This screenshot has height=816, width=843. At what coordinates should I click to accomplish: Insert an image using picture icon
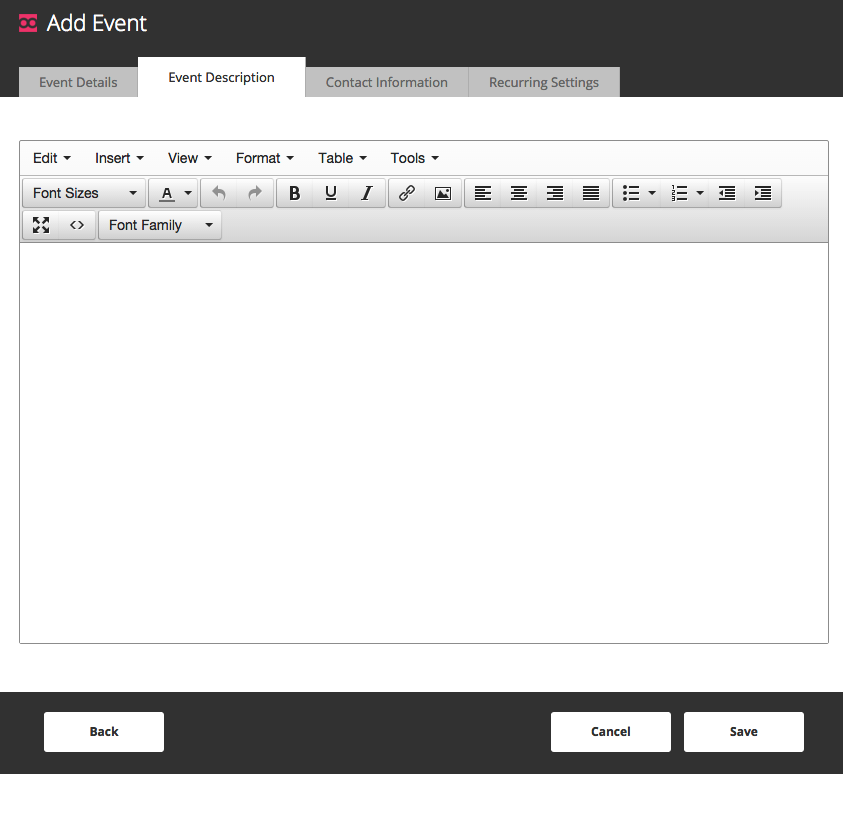point(442,193)
